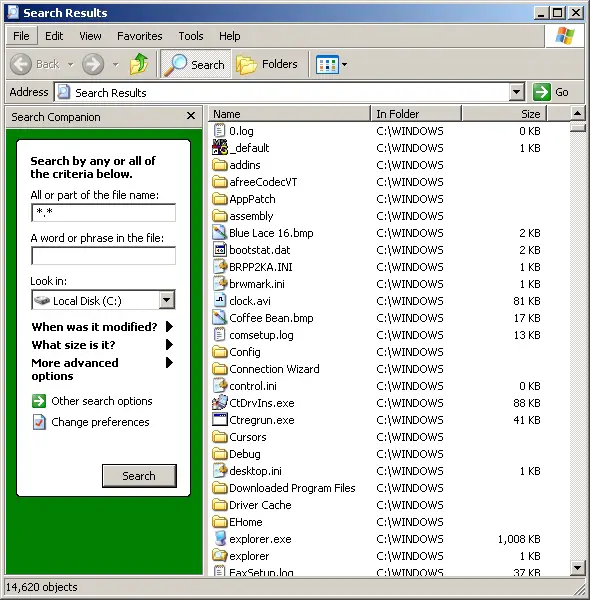Open the File menu

tap(21, 36)
